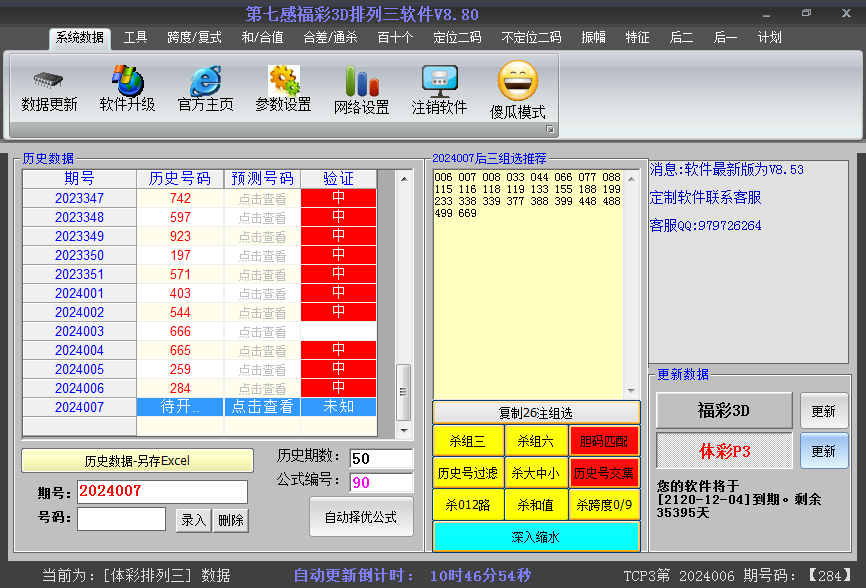Click recommendation list scrollbar up arrow
The image size is (866, 588).
coord(631,179)
